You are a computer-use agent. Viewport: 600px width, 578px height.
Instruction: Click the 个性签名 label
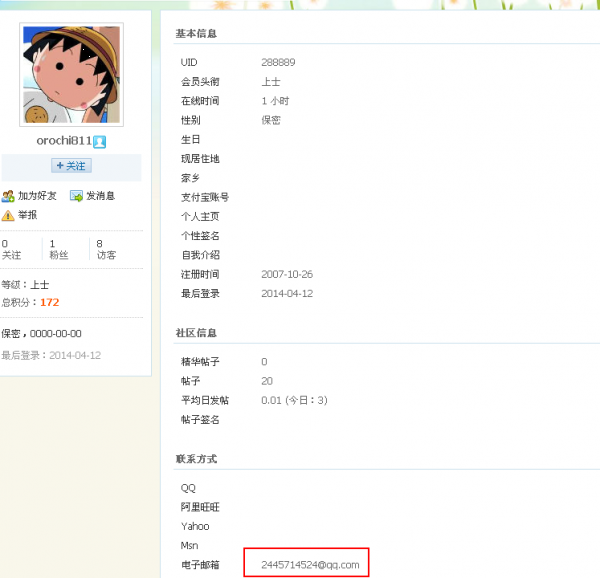point(200,236)
